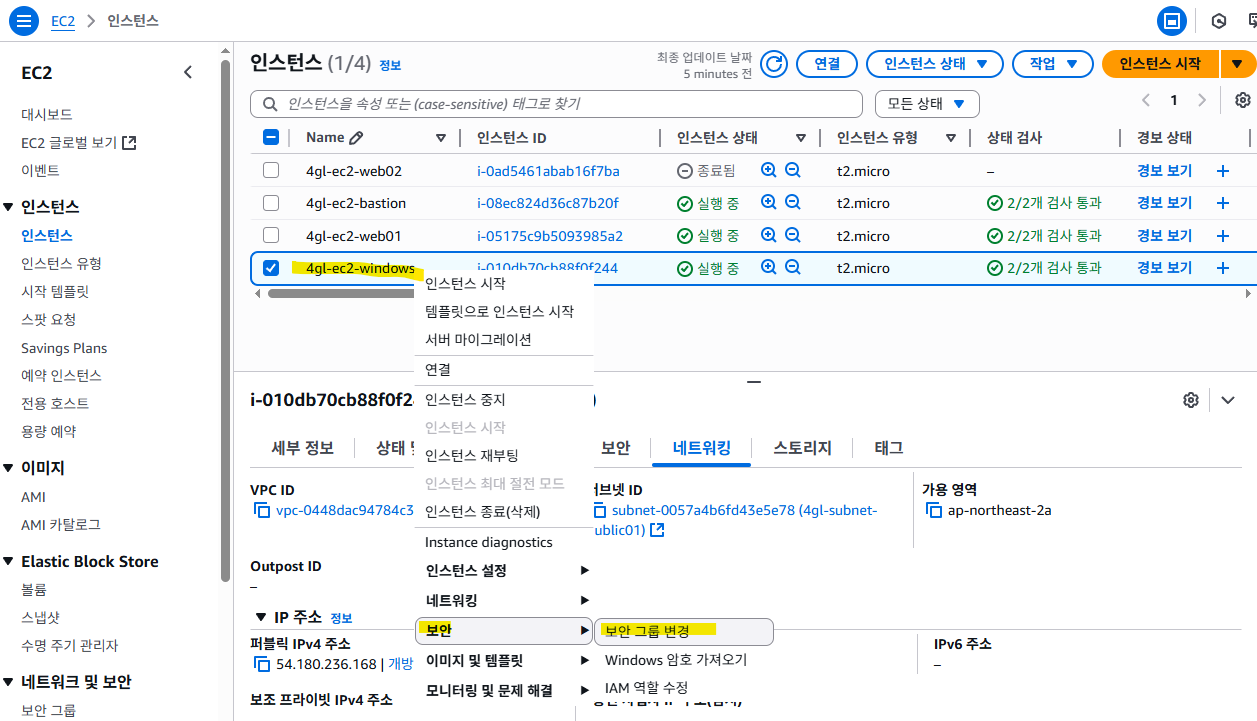This screenshot has height=721, width=1257.
Task: Zoom out filter for 4gl-ec2-bastion status
Action: (793, 203)
